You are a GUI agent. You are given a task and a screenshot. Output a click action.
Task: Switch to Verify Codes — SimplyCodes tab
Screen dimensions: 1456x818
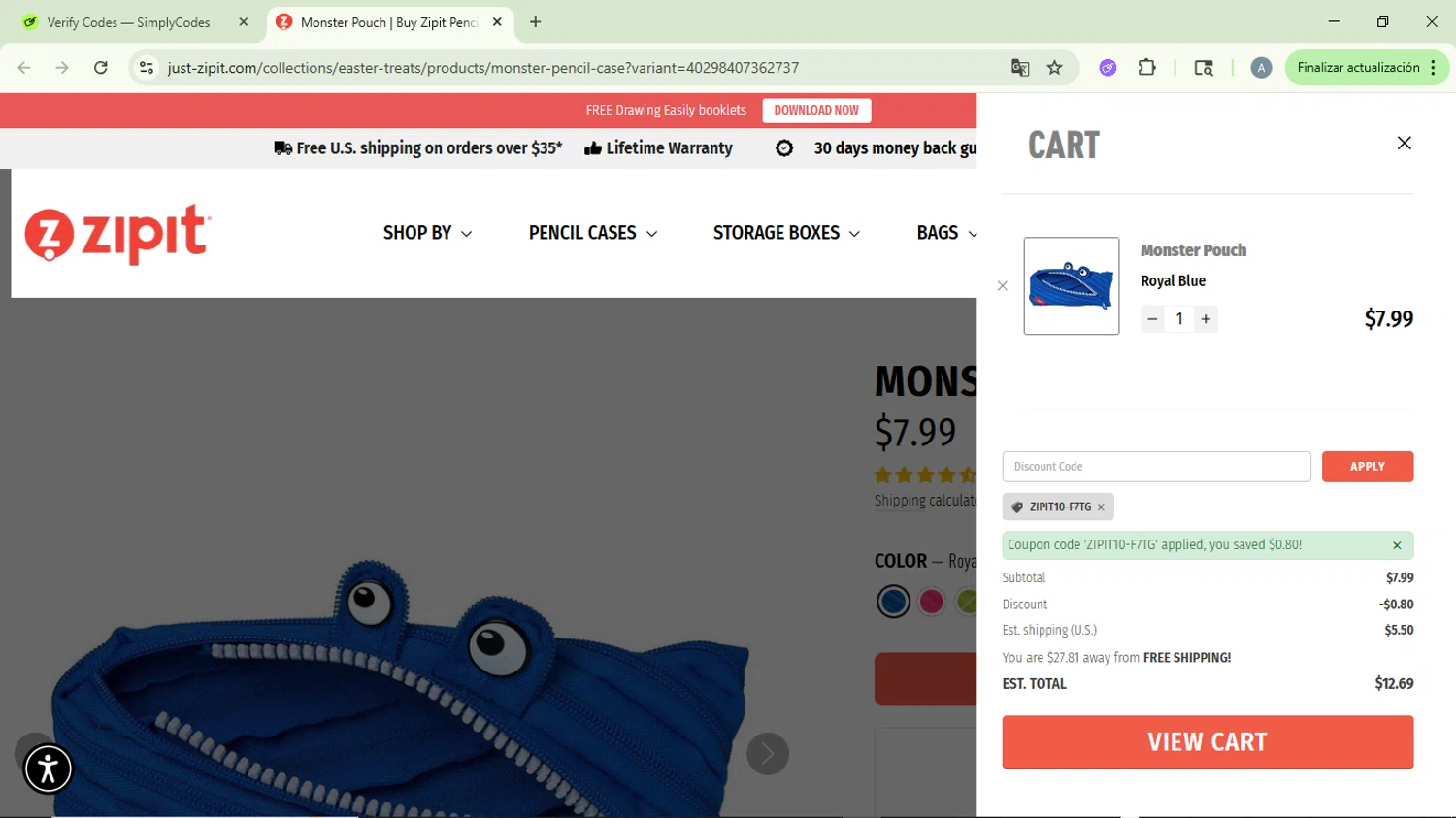coord(128,22)
